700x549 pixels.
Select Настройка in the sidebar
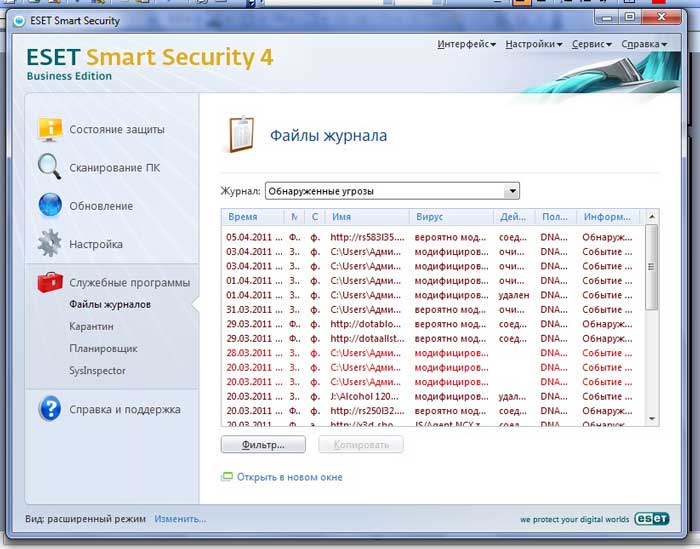96,244
